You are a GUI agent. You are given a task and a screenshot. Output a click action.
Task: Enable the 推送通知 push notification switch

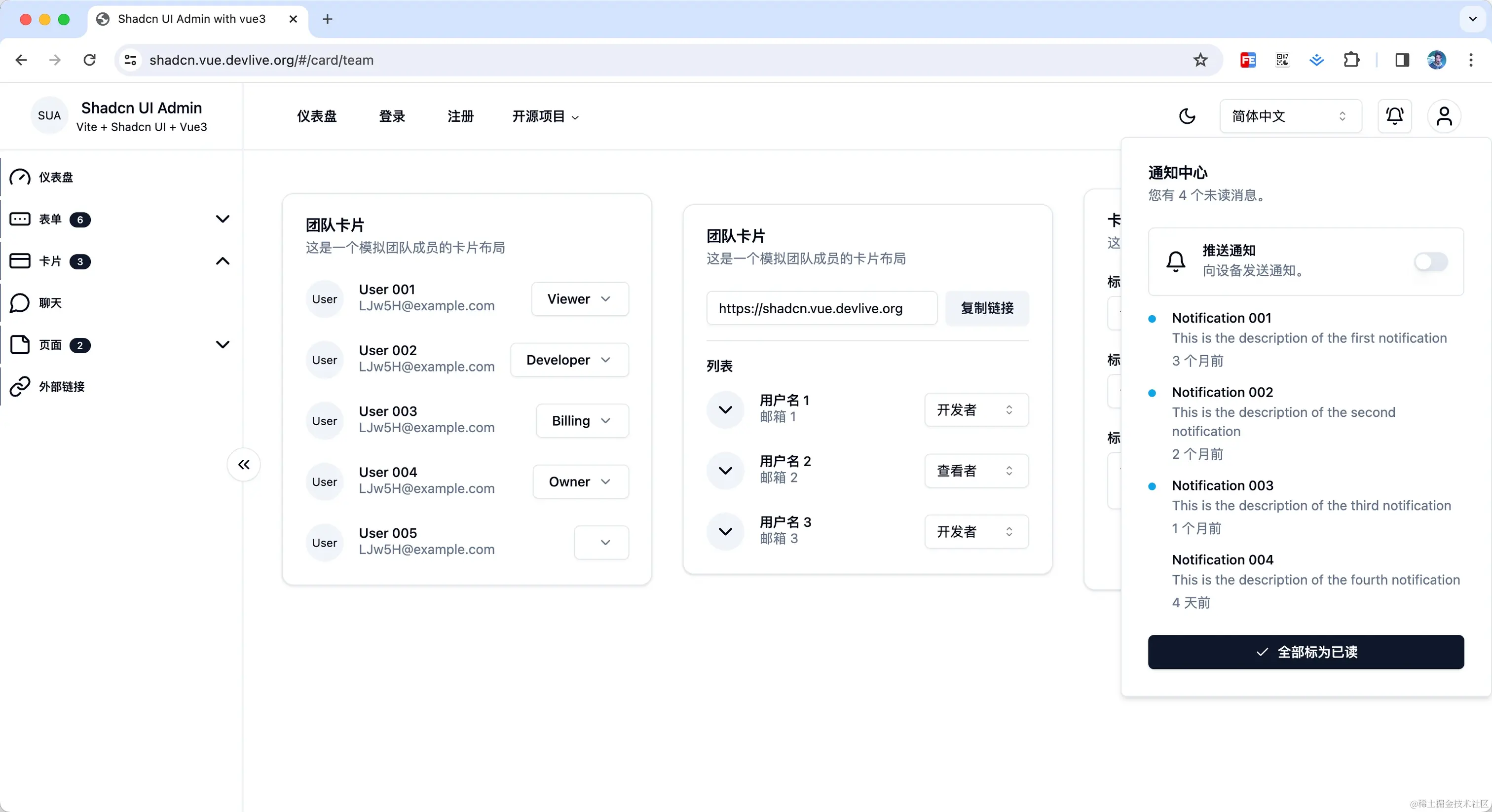[1430, 262]
